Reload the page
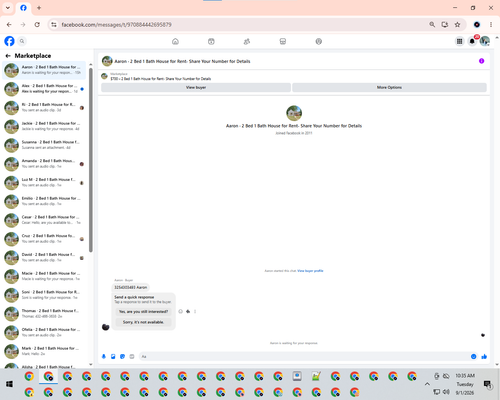The image size is (500, 400). click(37, 25)
